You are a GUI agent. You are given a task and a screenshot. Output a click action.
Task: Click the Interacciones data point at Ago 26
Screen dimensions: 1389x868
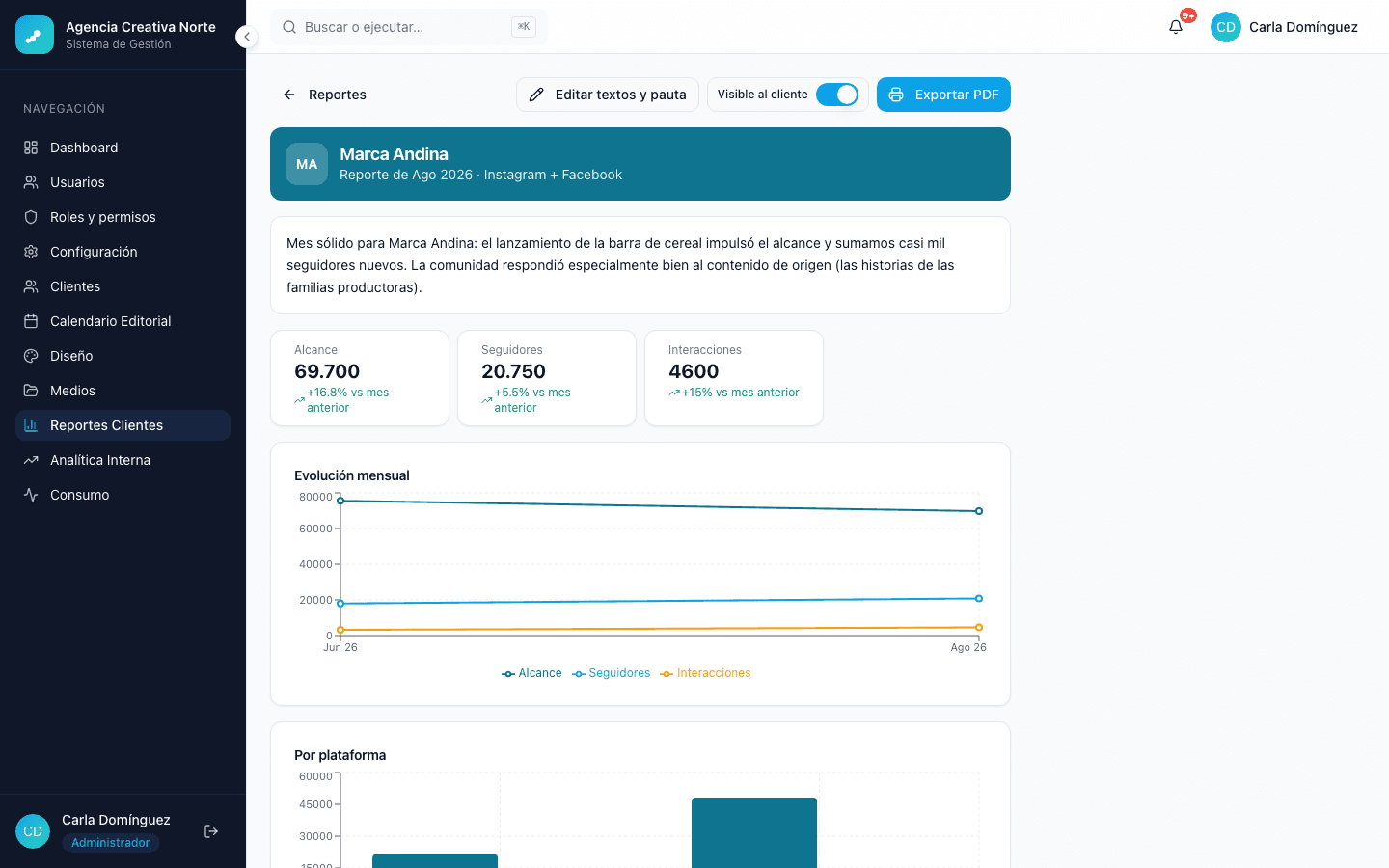pyautogui.click(x=979, y=628)
